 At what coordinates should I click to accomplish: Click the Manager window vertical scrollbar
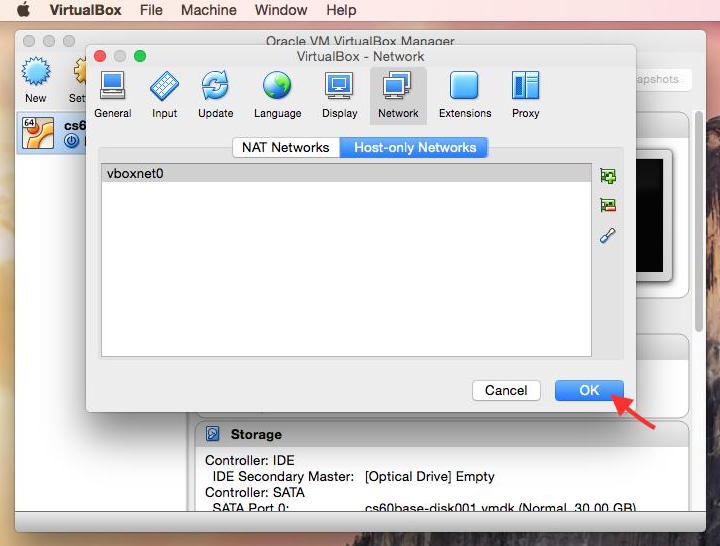point(699,220)
